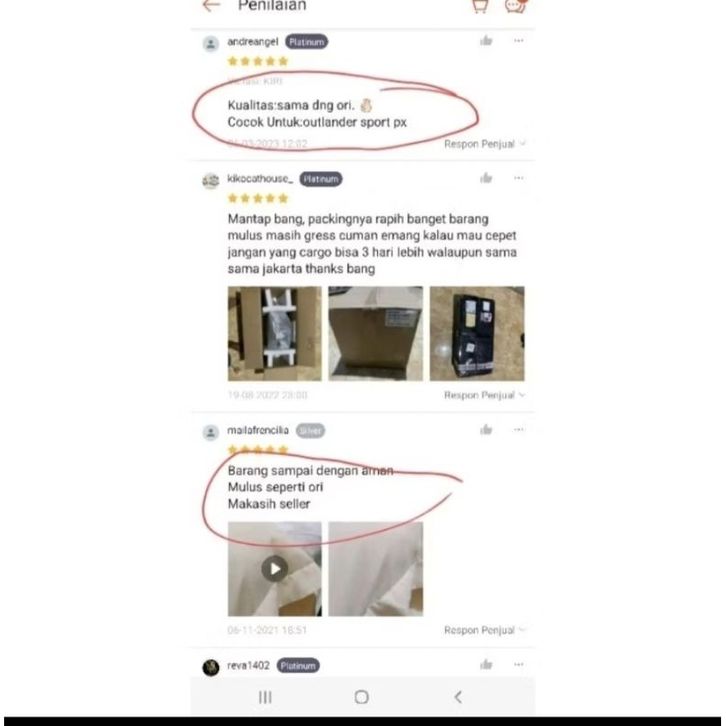Expand Respon Penjual under kikocathouse_ review
726x726 pixels.
pyautogui.click(x=484, y=395)
